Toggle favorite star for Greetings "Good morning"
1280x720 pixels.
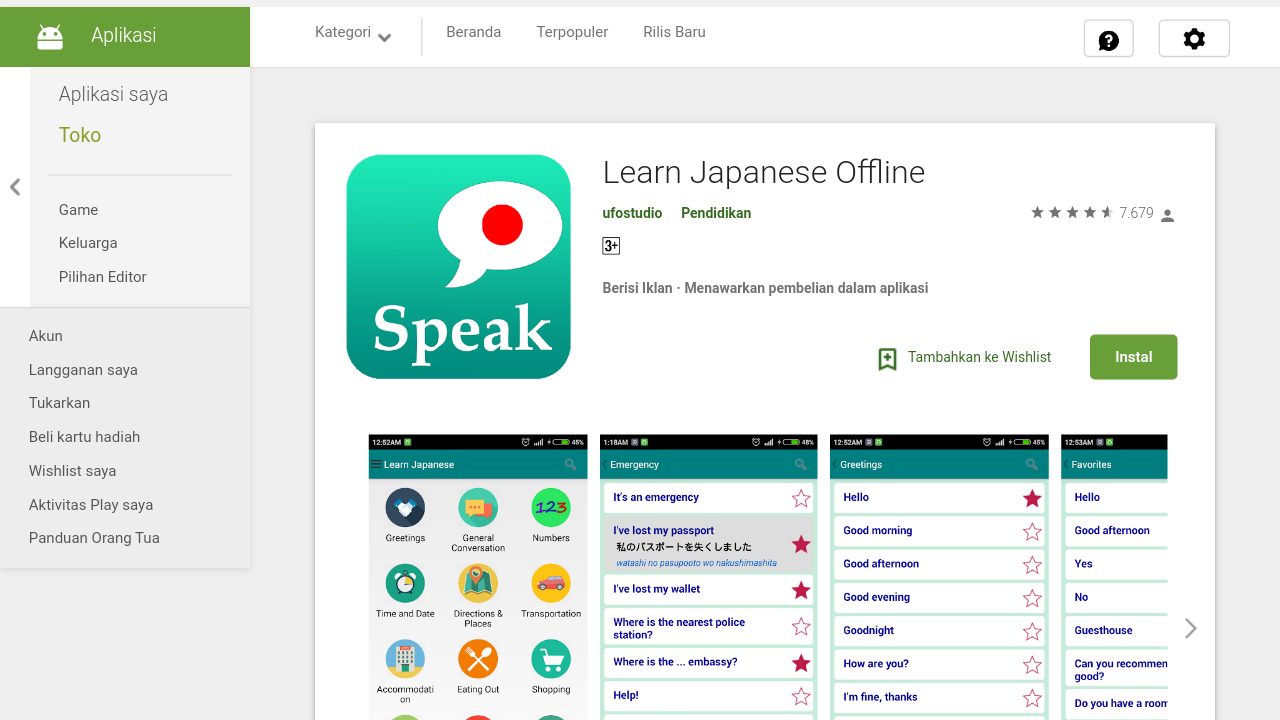pos(1032,532)
